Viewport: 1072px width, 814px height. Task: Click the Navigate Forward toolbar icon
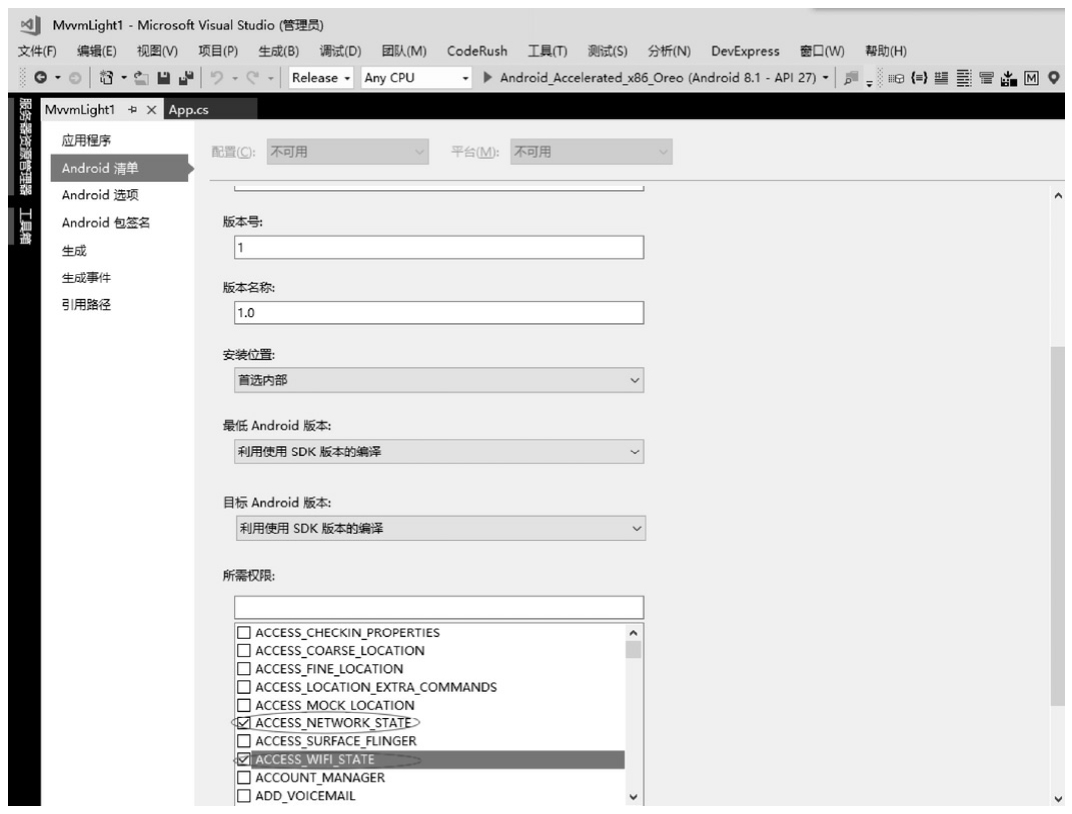coord(75,78)
